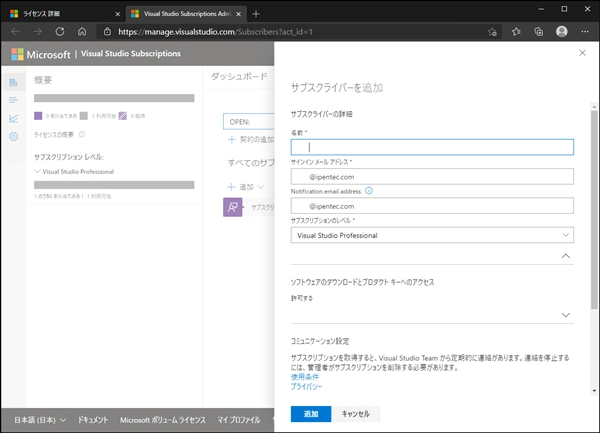Switch to the ライセンス 詳細 tab
The width and height of the screenshot is (600, 433).
coord(63,14)
